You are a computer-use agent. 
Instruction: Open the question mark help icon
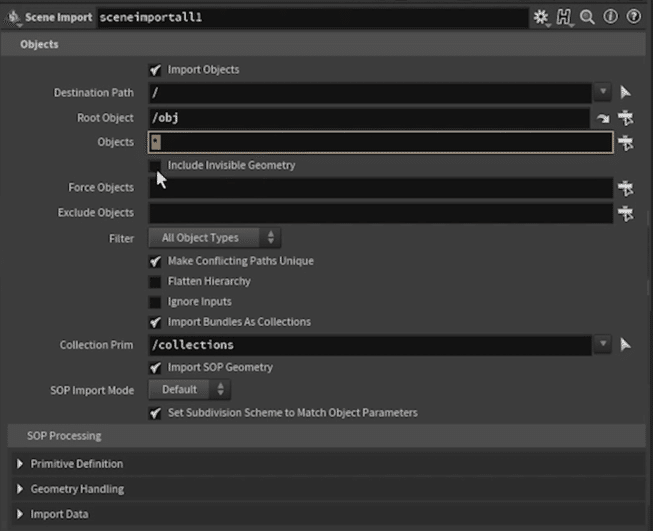click(x=634, y=17)
